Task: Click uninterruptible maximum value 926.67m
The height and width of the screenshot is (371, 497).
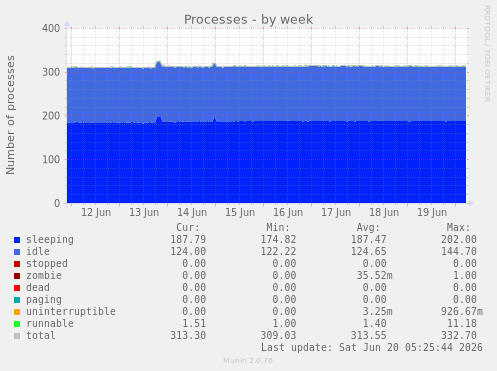Action: 462,311
